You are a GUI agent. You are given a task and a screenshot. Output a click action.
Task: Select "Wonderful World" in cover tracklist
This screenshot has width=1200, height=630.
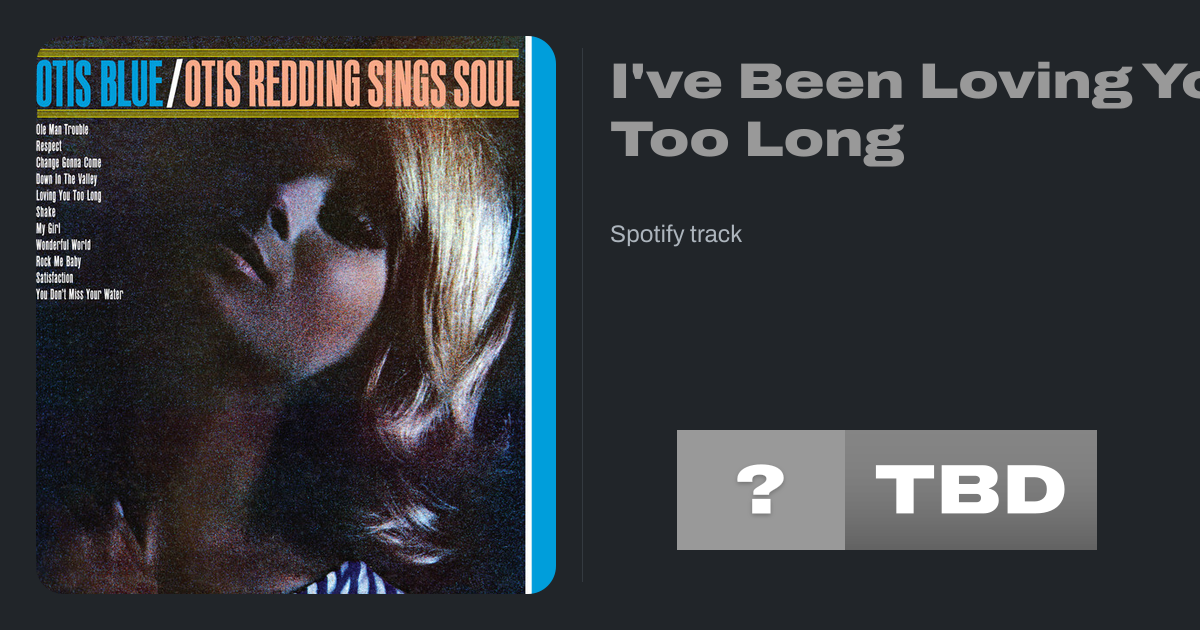click(x=63, y=245)
